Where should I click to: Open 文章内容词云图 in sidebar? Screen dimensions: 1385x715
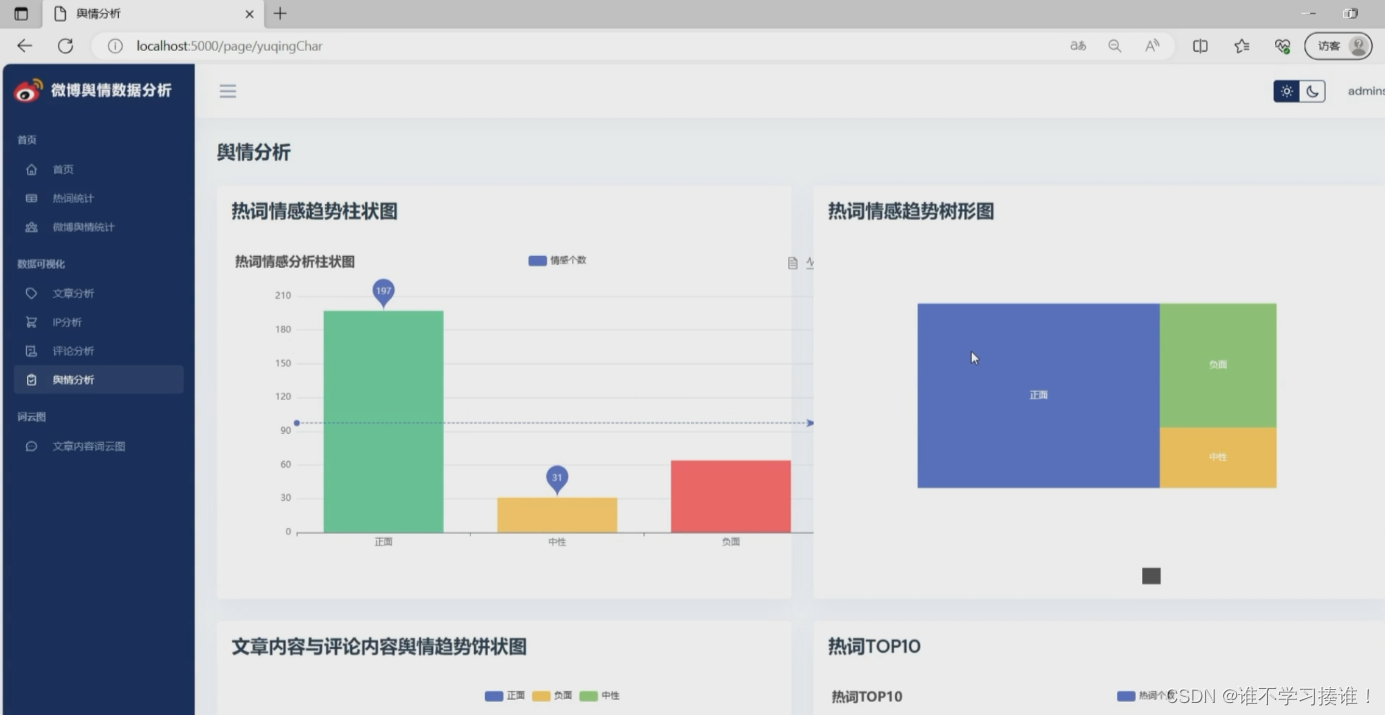coord(88,447)
